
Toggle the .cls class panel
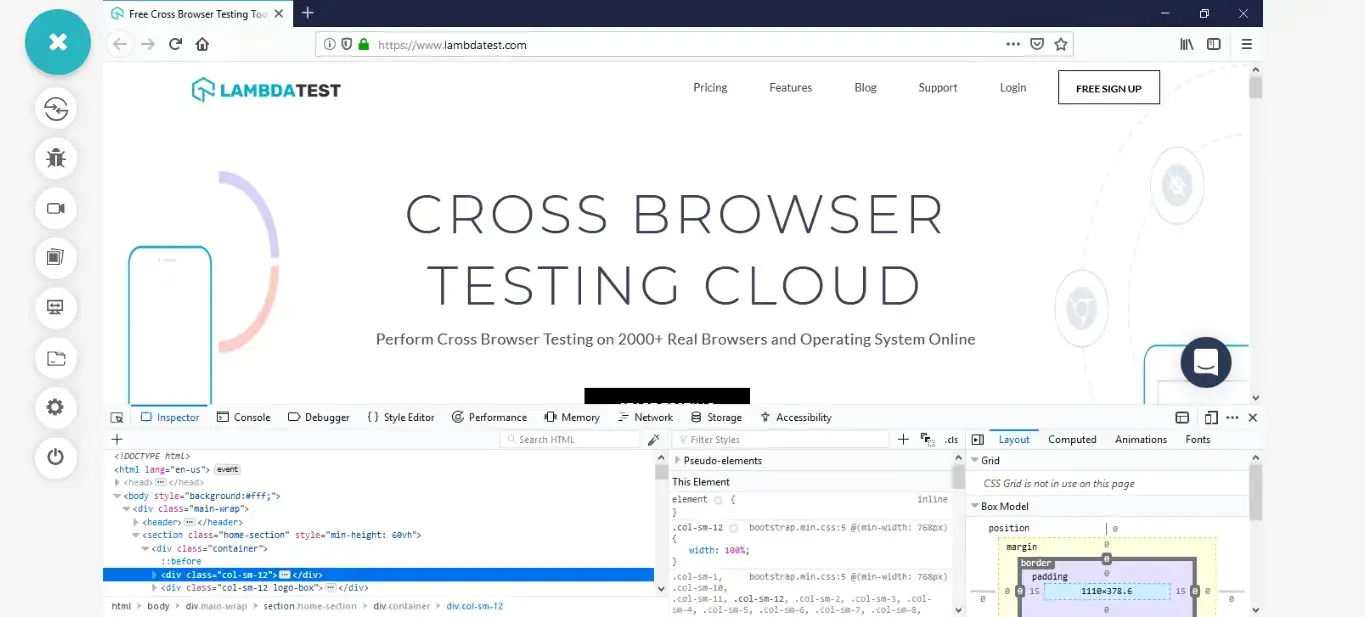tap(951, 440)
